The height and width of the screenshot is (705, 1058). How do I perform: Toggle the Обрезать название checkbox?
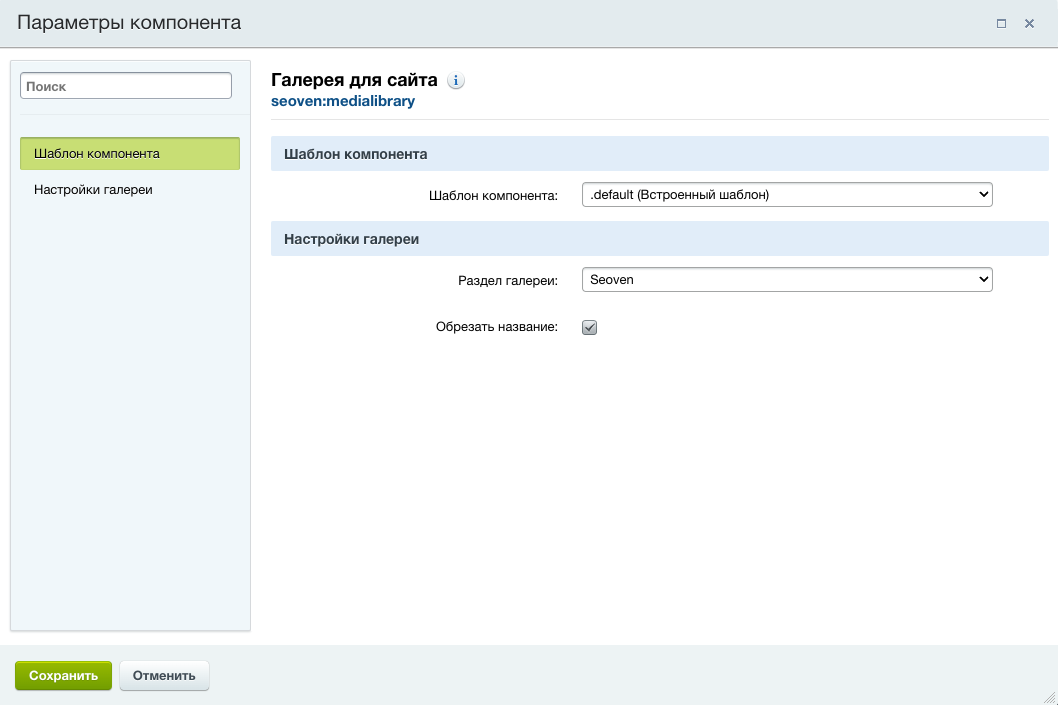tap(589, 327)
